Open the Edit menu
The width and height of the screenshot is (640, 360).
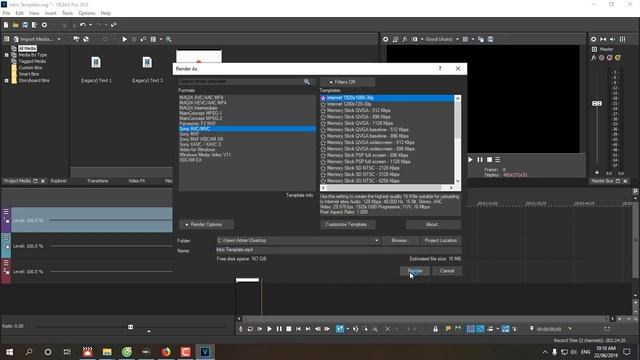point(19,13)
